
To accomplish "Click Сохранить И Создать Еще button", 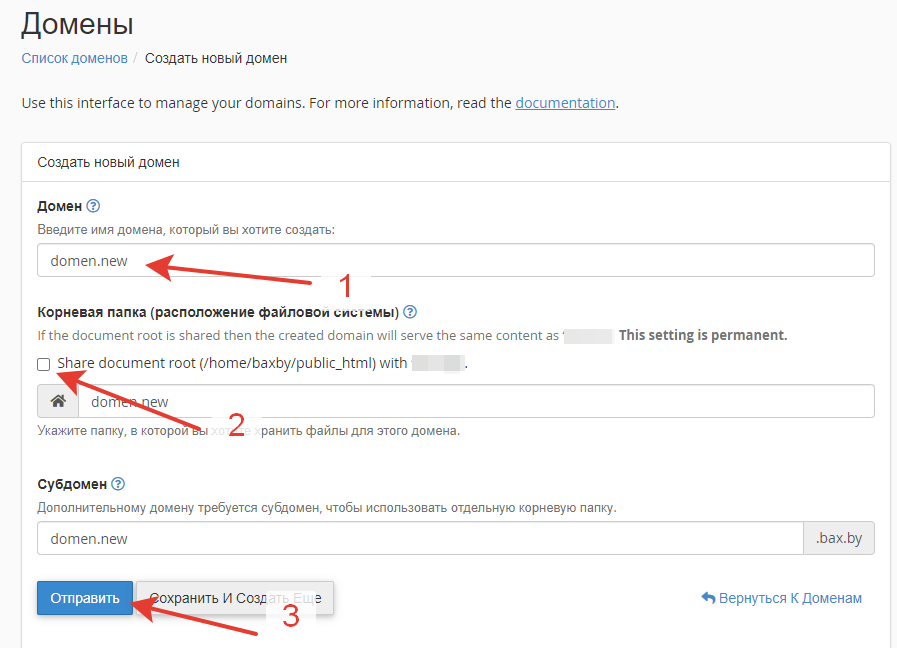I will 235,598.
